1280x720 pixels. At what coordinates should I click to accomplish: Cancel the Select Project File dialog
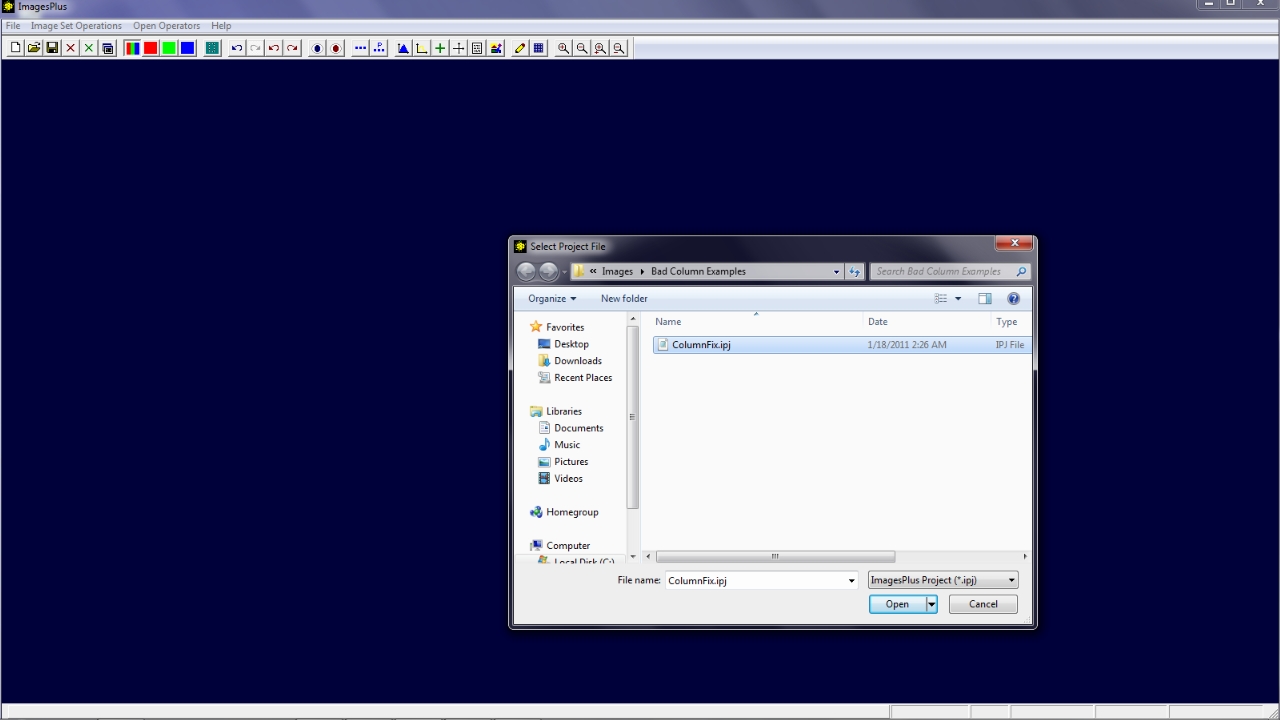click(983, 604)
